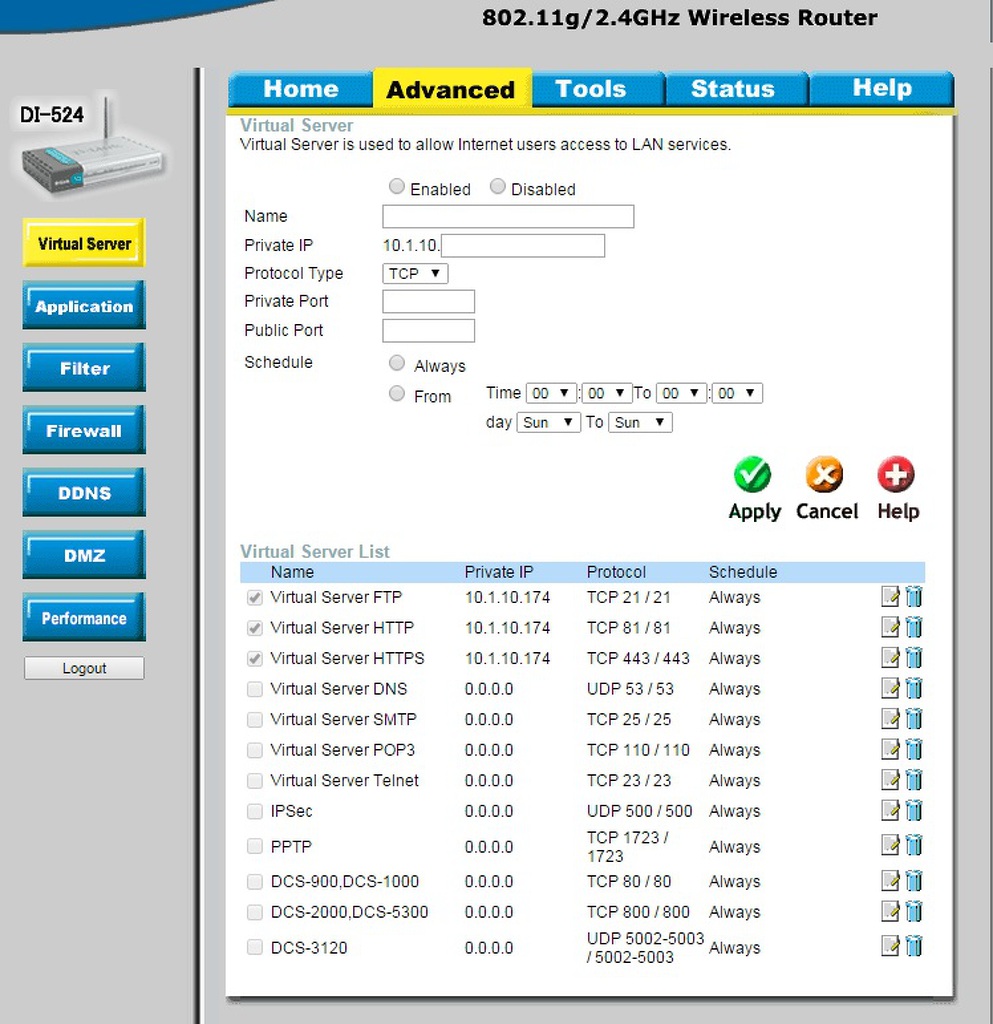The height and width of the screenshot is (1024, 993).
Task: Check the IPSec checkbox
Action: click(255, 811)
